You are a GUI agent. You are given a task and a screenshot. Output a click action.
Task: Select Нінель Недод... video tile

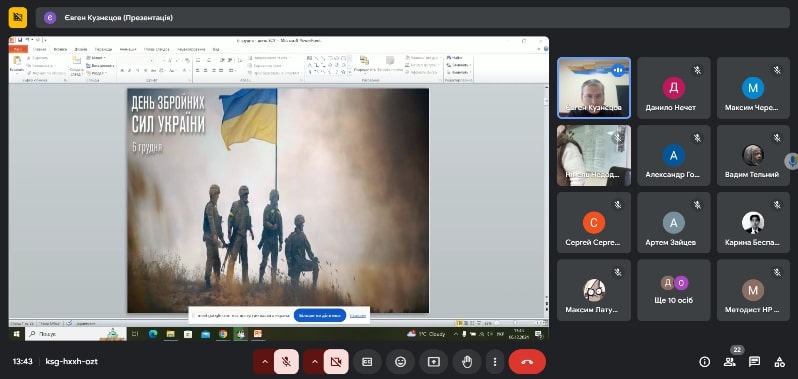click(x=594, y=155)
